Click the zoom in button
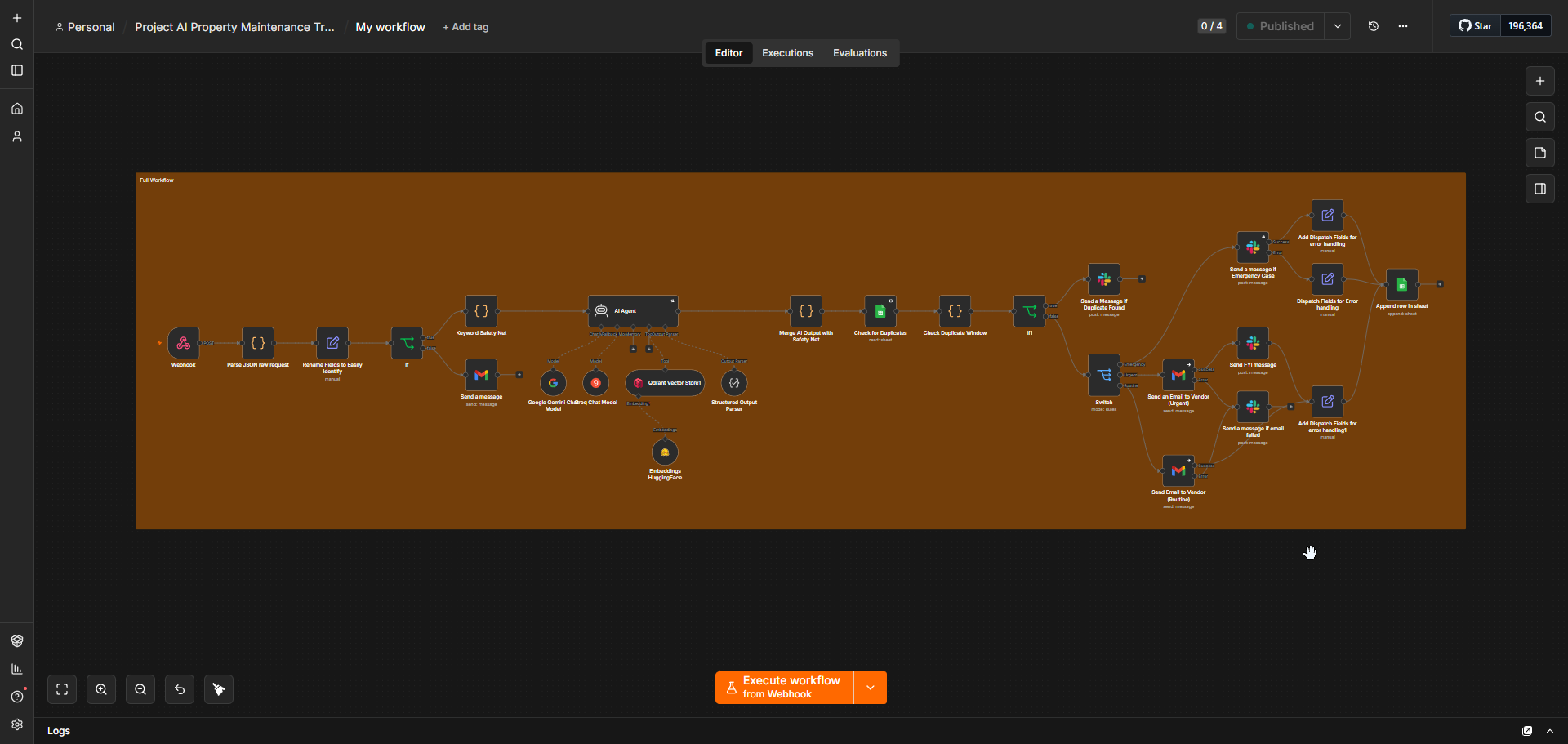Screen dimensions: 1568x744 (x=101, y=689)
